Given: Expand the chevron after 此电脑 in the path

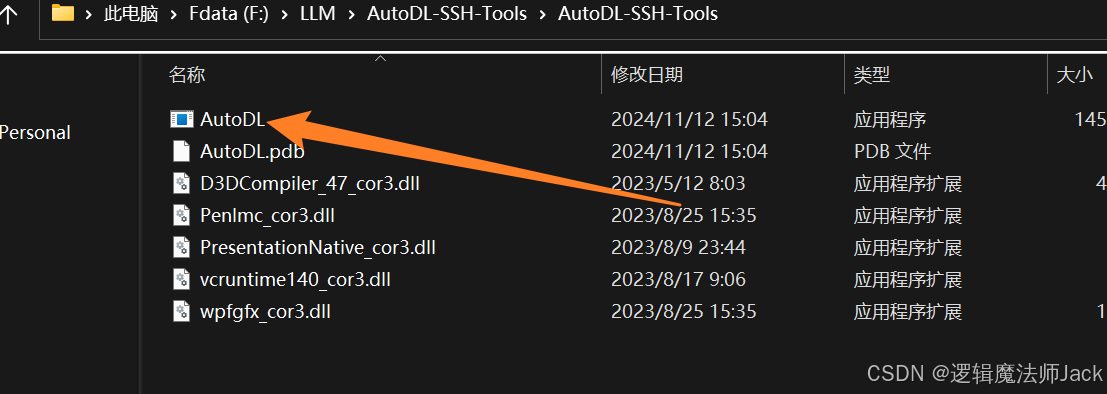Looking at the screenshot, I should click(173, 14).
